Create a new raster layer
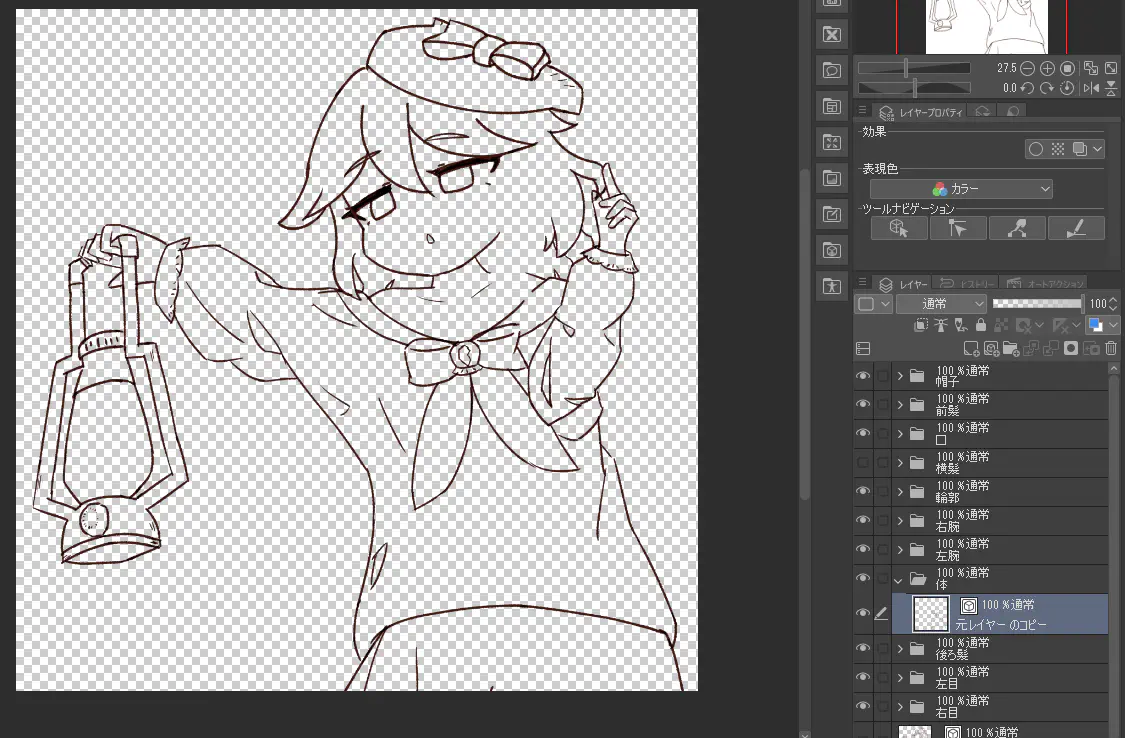Image resolution: width=1125 pixels, height=738 pixels. point(971,349)
